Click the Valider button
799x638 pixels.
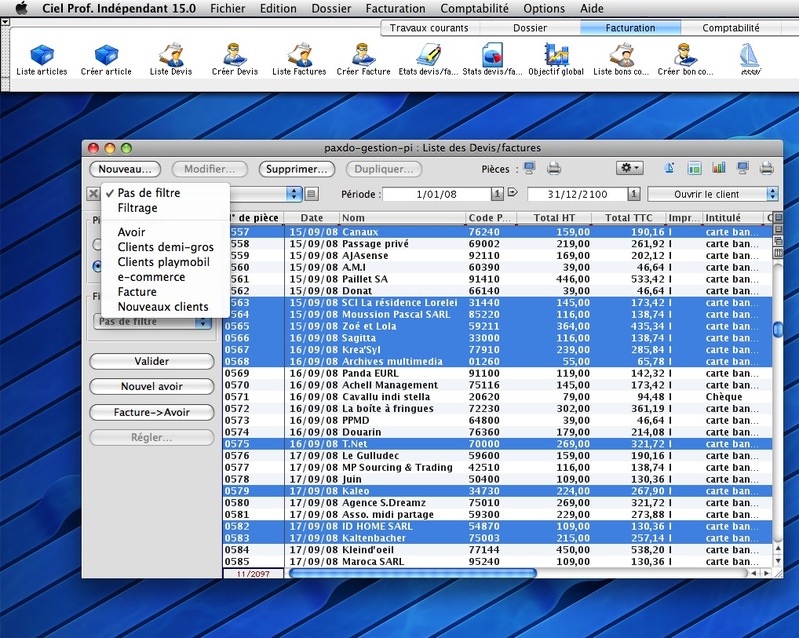(x=152, y=361)
